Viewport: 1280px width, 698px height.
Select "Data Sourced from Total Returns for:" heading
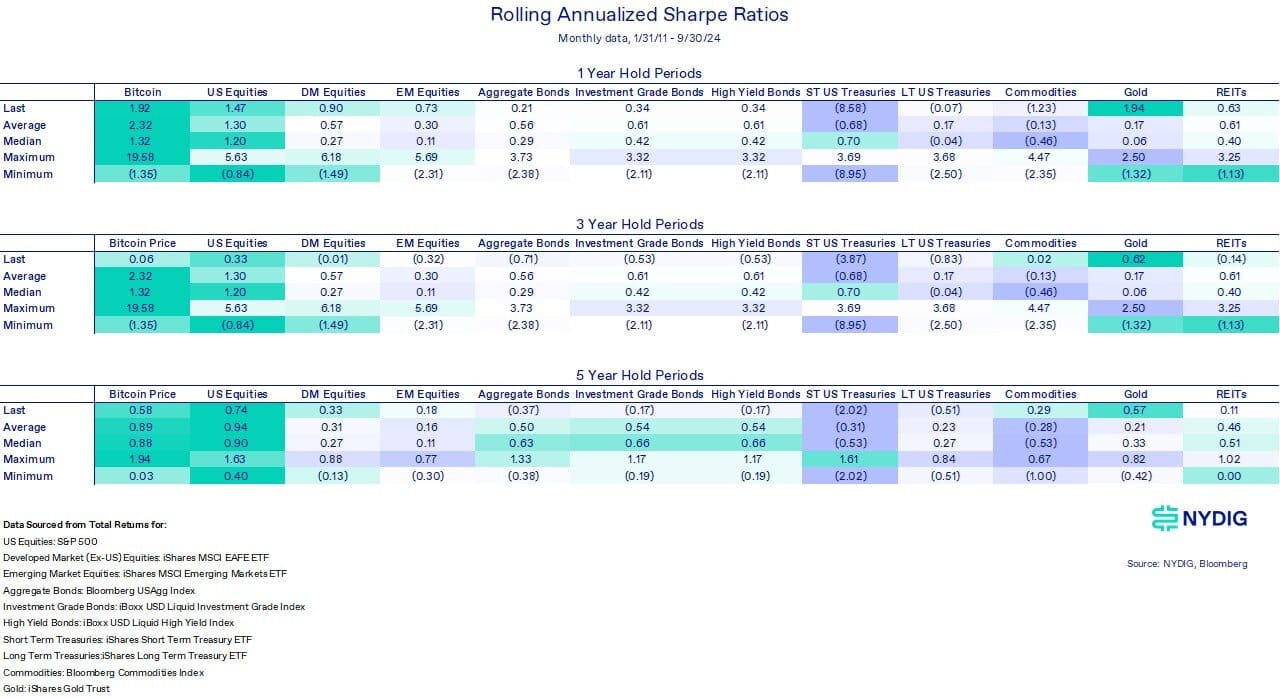pos(70,525)
